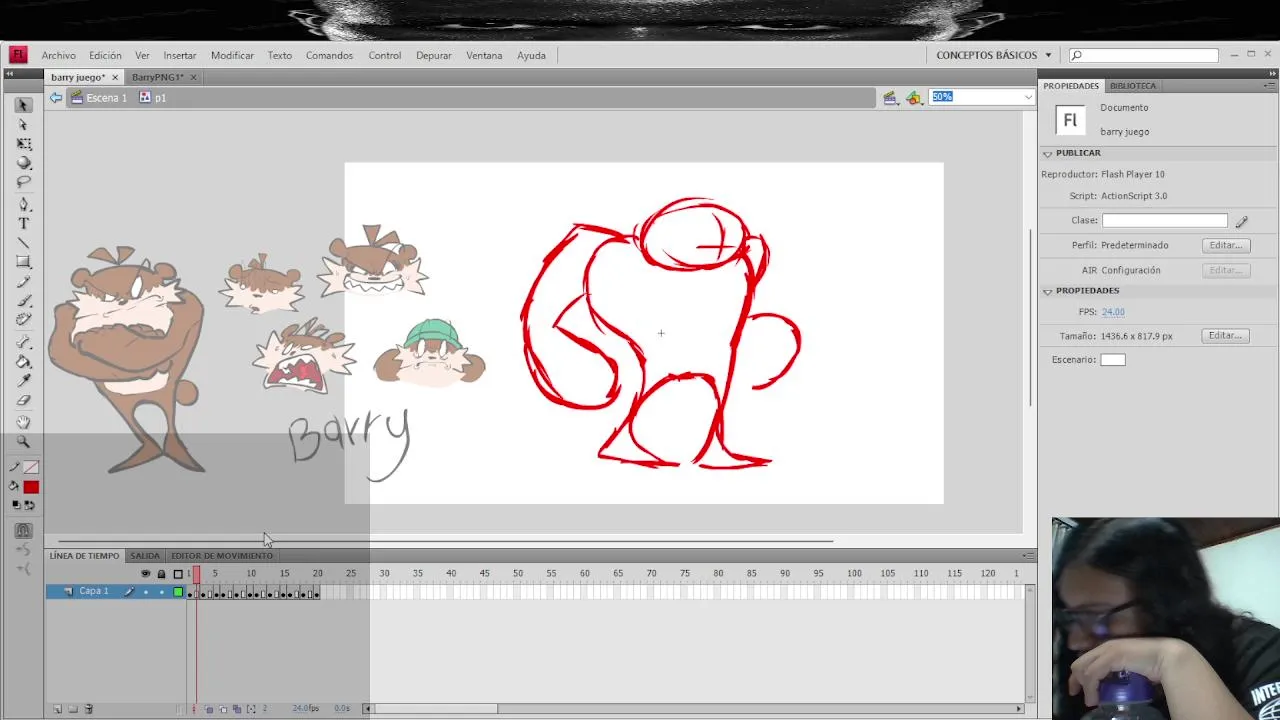This screenshot has height=720, width=1280.
Task: Toggle the edit multiple frames button
Action: [236, 709]
